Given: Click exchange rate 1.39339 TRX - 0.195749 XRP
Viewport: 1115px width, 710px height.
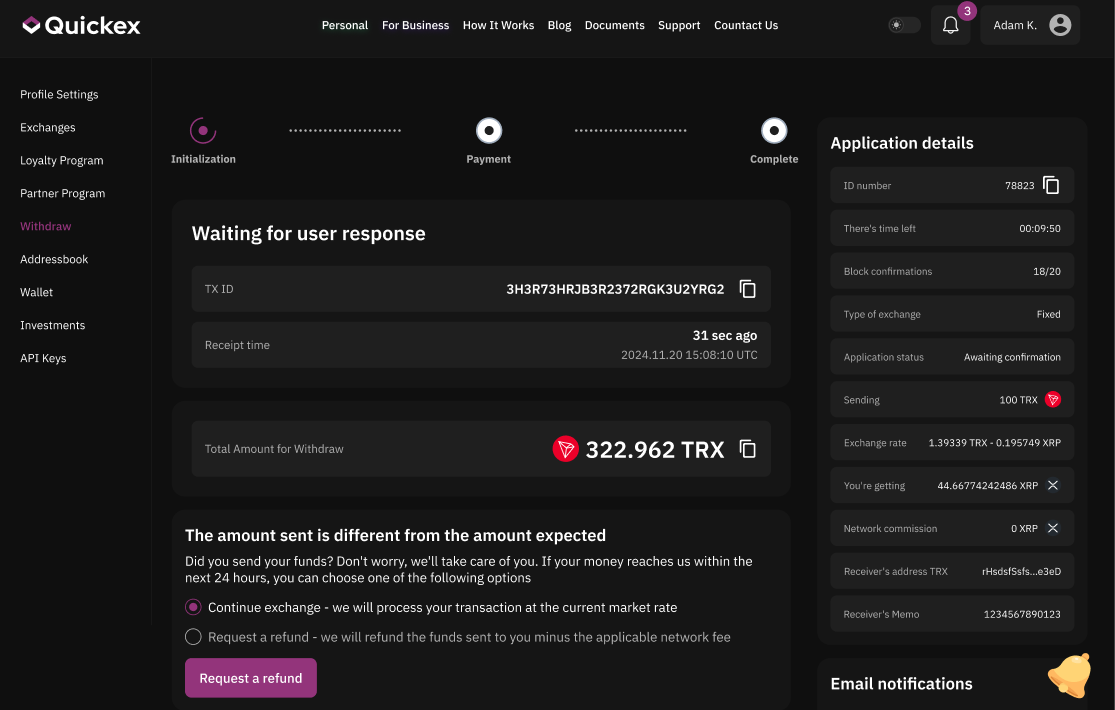Looking at the screenshot, I should coord(994,443).
